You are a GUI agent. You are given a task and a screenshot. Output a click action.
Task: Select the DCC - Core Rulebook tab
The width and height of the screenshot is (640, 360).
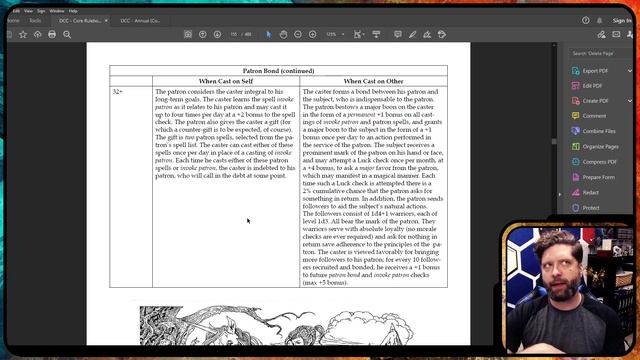(80, 20)
